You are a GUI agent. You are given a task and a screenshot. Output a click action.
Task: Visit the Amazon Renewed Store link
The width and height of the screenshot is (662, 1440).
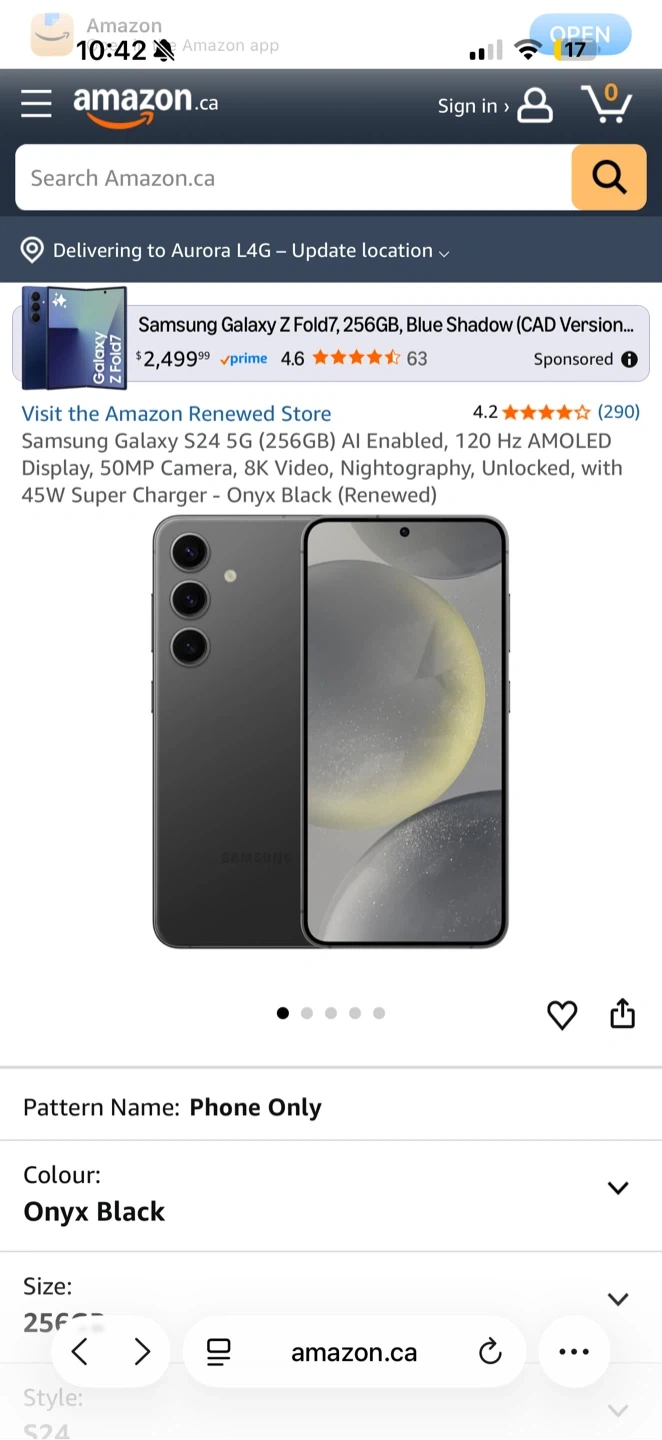[176, 414]
